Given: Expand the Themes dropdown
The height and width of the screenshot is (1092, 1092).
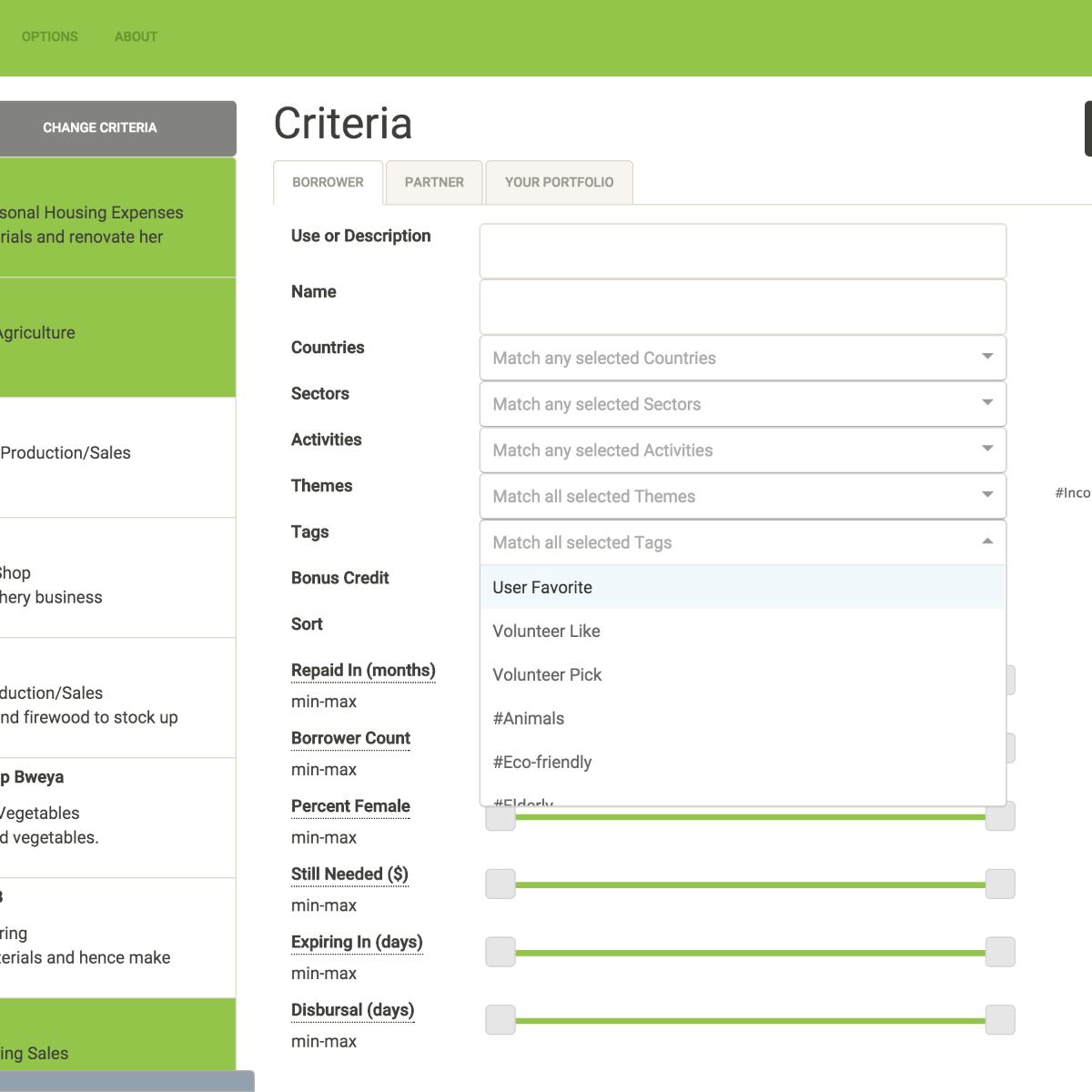Looking at the screenshot, I should (987, 496).
